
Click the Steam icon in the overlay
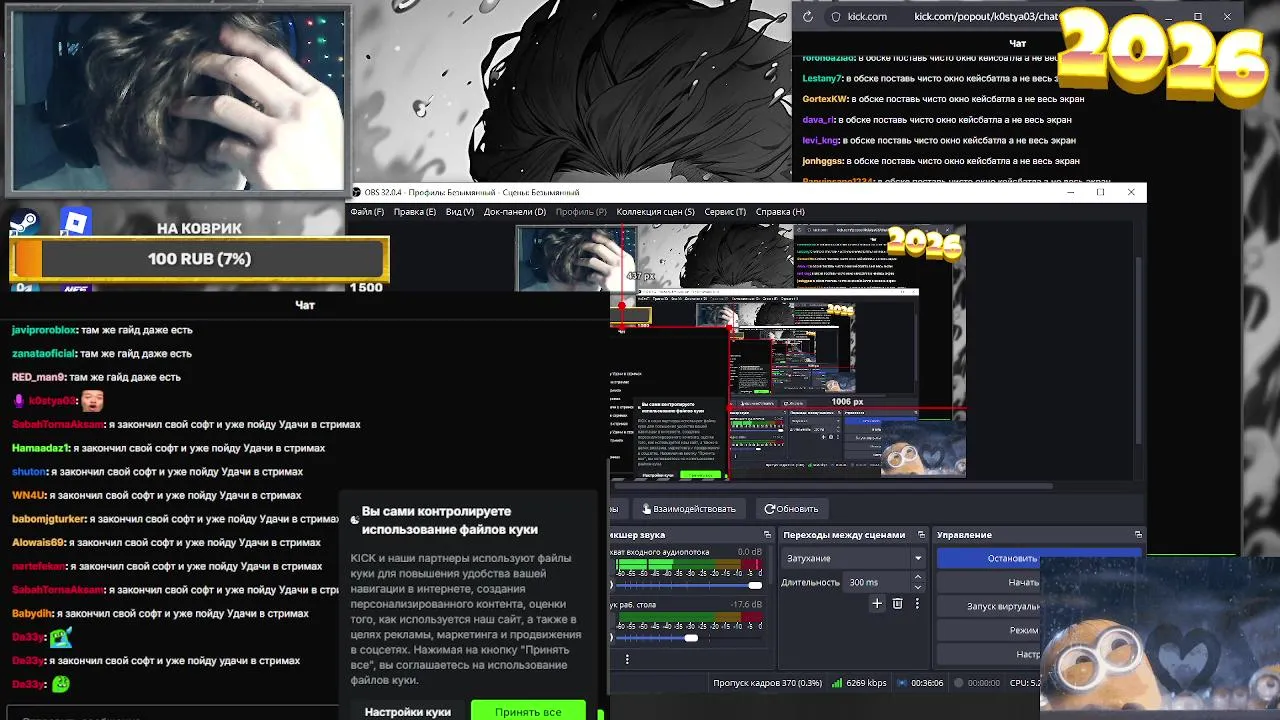coord(24,222)
